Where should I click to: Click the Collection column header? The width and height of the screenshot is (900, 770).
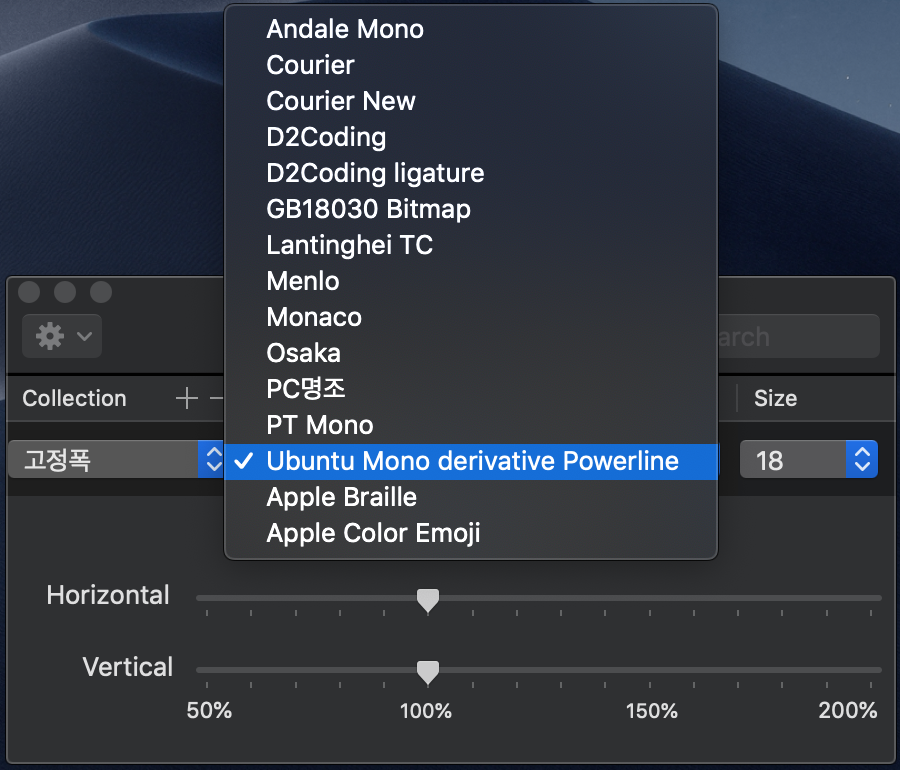74,398
